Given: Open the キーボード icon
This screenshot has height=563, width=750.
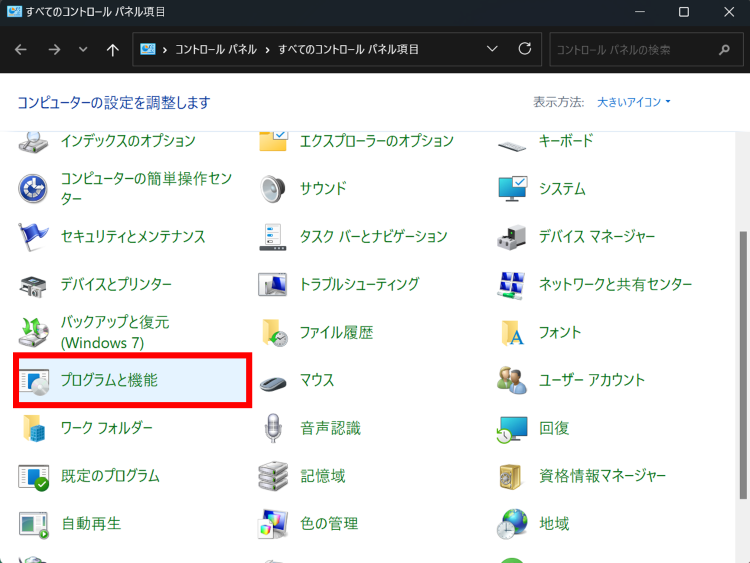Looking at the screenshot, I should coord(512,145).
